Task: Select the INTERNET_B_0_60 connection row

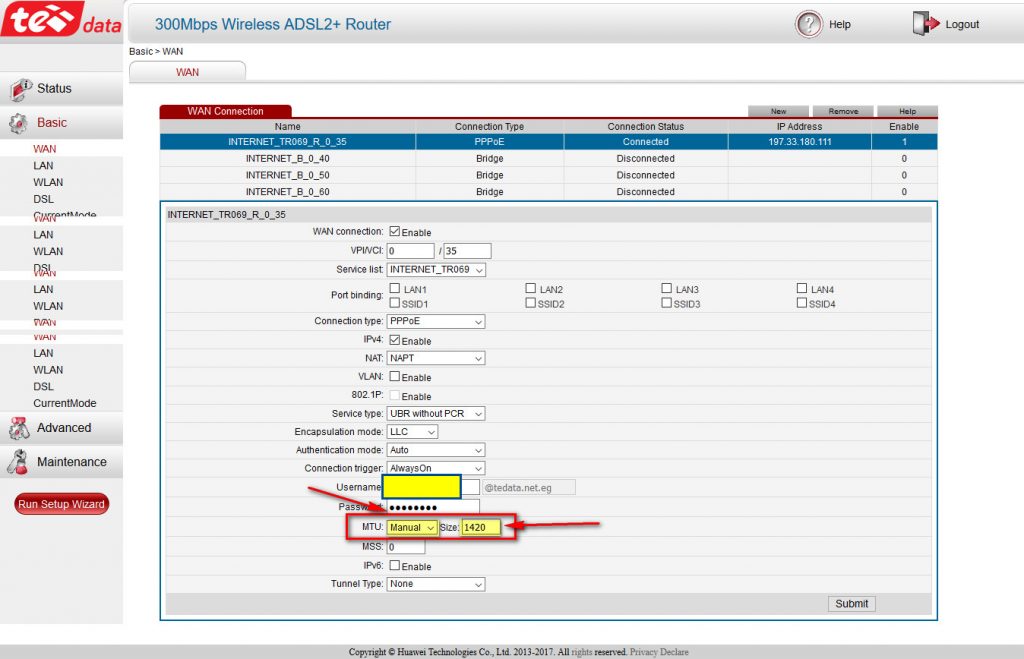Action: pyautogui.click(x=549, y=192)
